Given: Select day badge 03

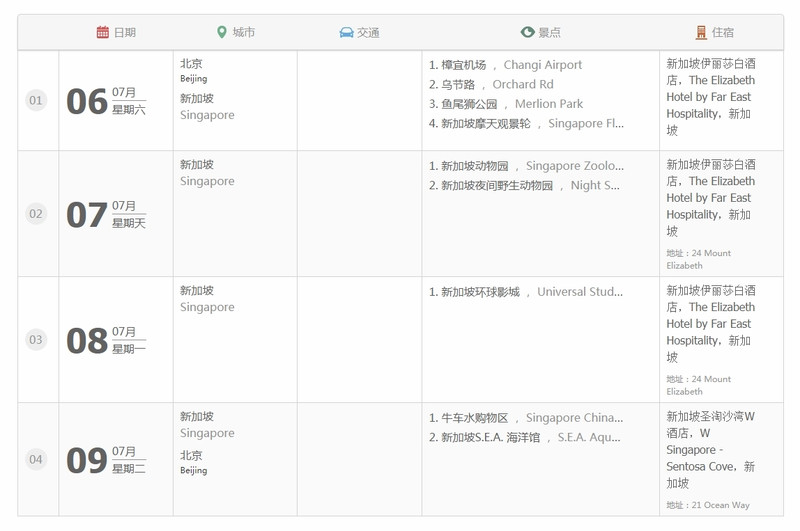Looking at the screenshot, I should [36, 340].
